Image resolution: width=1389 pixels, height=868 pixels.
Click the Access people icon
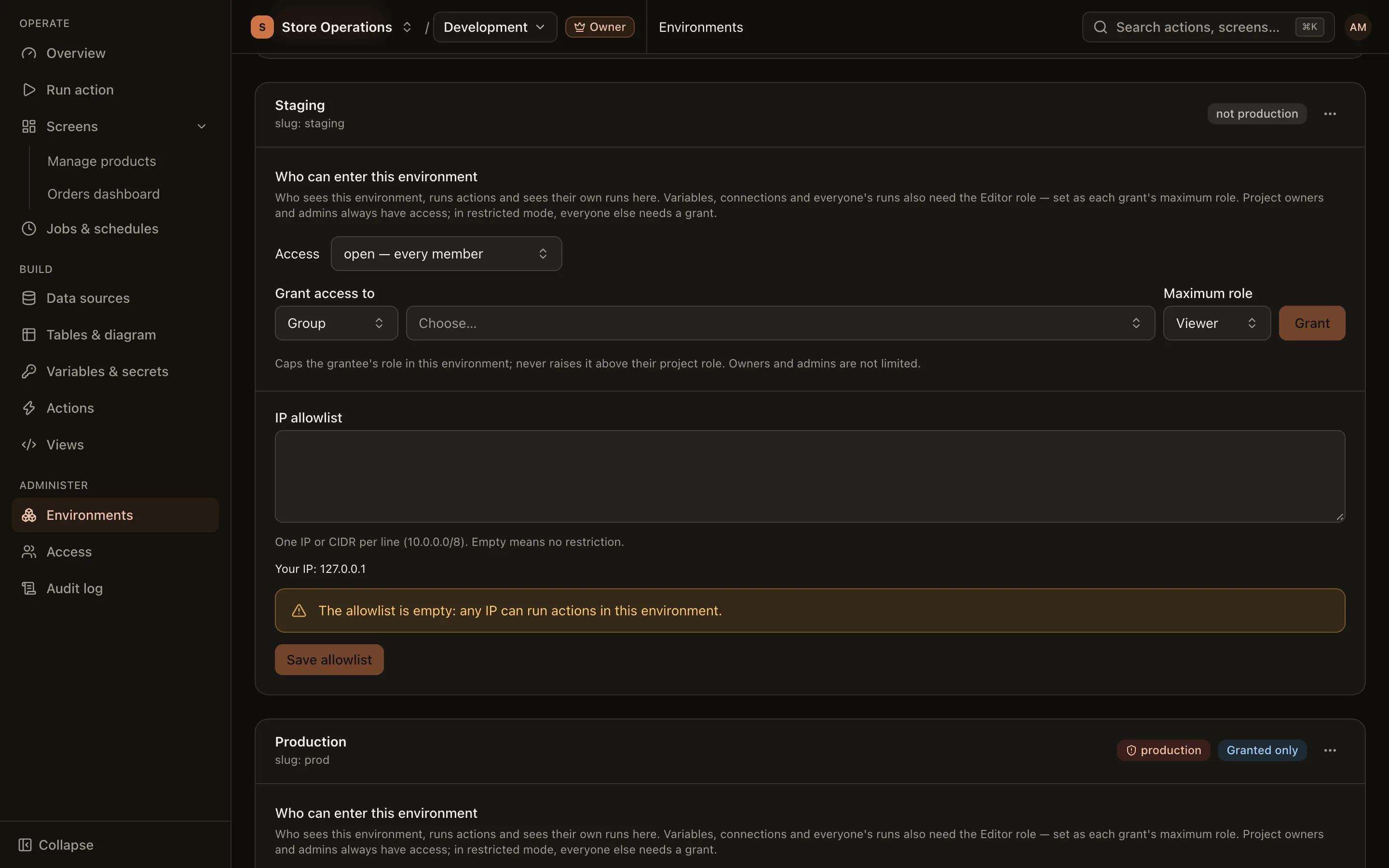(29, 552)
